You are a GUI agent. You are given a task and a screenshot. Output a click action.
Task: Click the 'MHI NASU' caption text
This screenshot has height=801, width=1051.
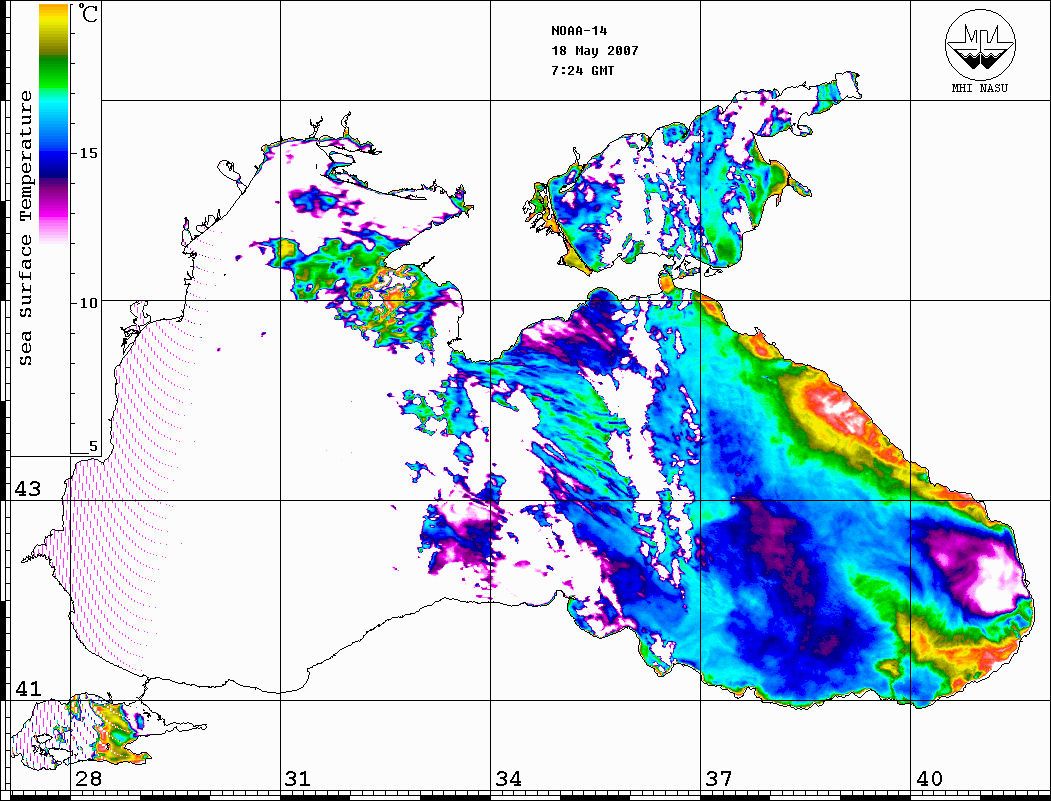(x=980, y=88)
